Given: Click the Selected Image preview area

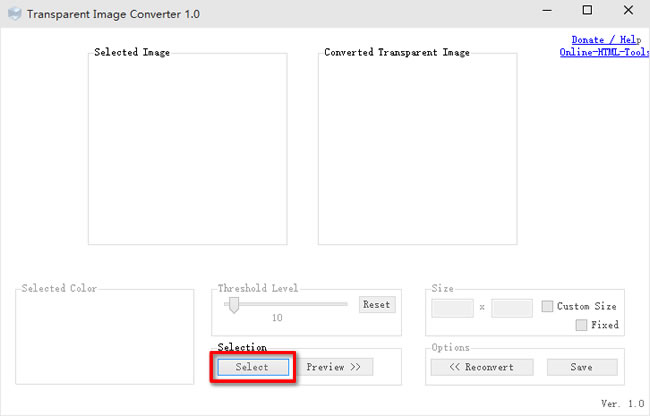Looking at the screenshot, I should 188,149.
